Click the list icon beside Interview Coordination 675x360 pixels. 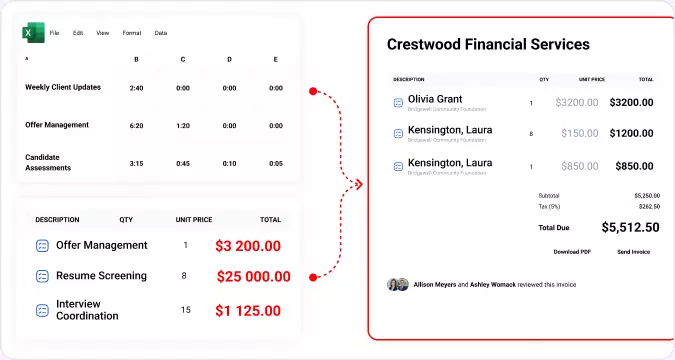pyautogui.click(x=42, y=310)
